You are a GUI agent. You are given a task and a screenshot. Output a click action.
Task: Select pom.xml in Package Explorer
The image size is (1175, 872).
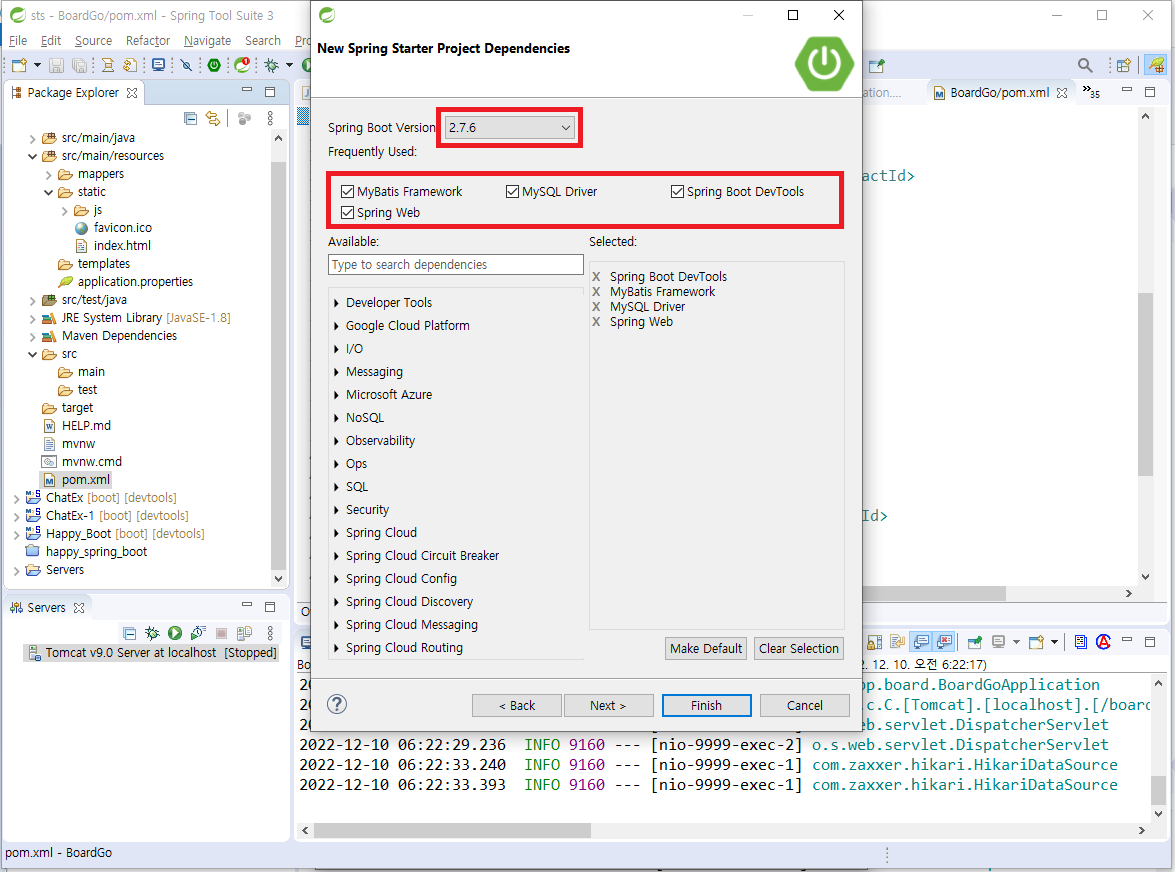click(85, 479)
